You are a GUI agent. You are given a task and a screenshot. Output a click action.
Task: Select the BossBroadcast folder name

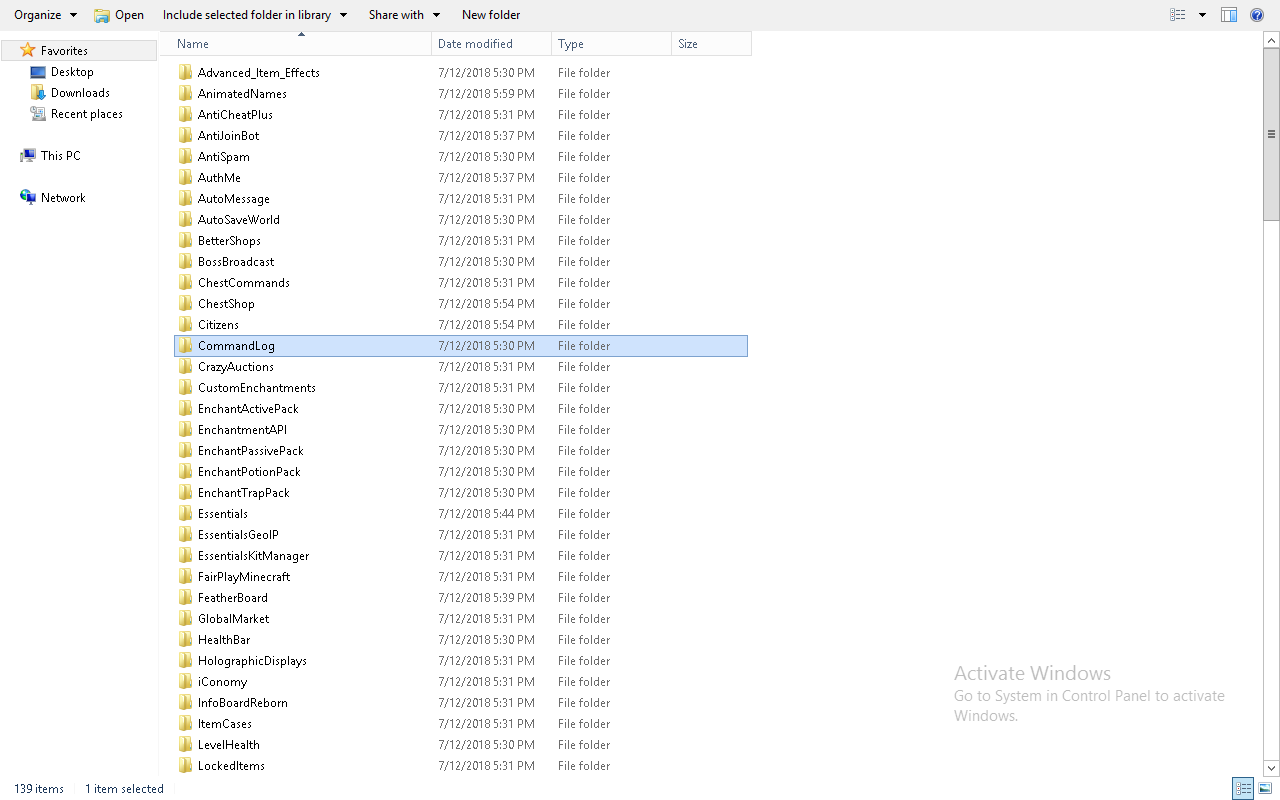[236, 262]
